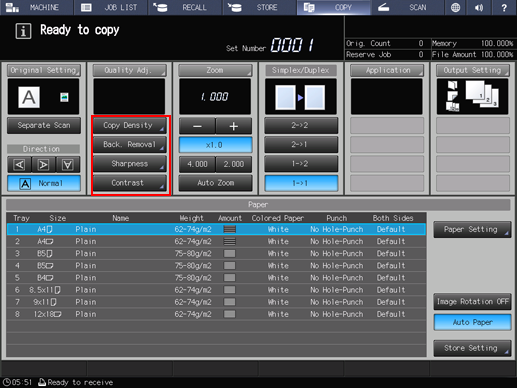Viewport: 517px width, 388px height.
Task: Select the right-rotated original direction icon
Action: click(44, 164)
